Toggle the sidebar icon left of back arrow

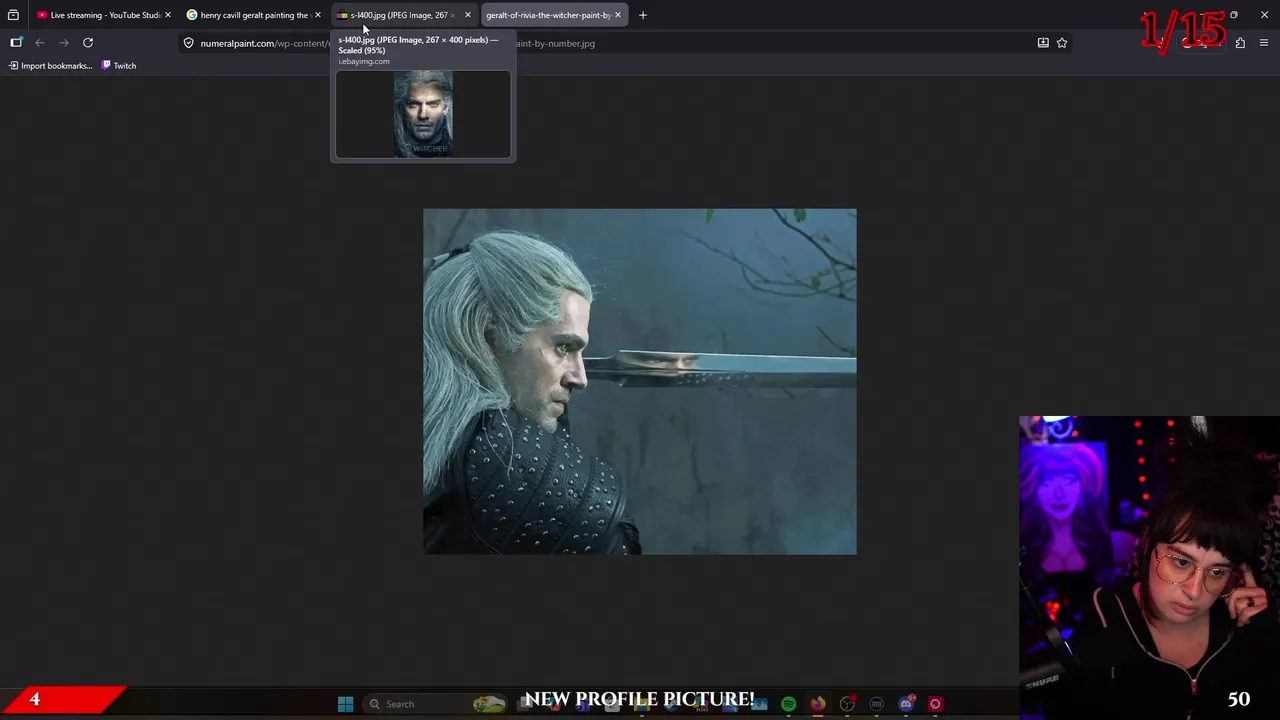[16, 42]
